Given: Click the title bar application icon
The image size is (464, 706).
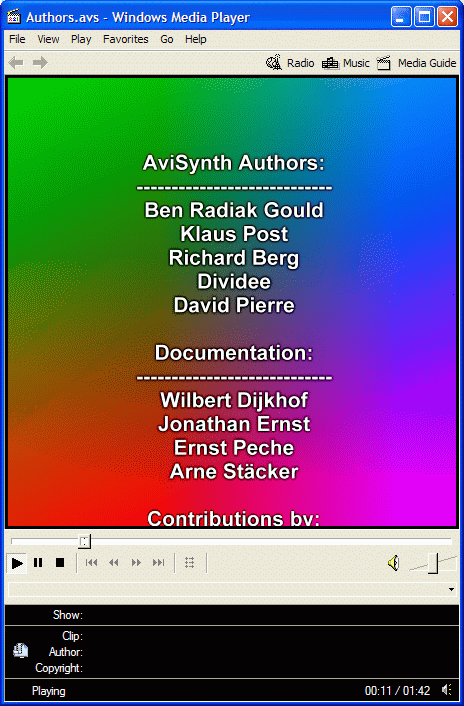Looking at the screenshot, I should pyautogui.click(x=14, y=17).
